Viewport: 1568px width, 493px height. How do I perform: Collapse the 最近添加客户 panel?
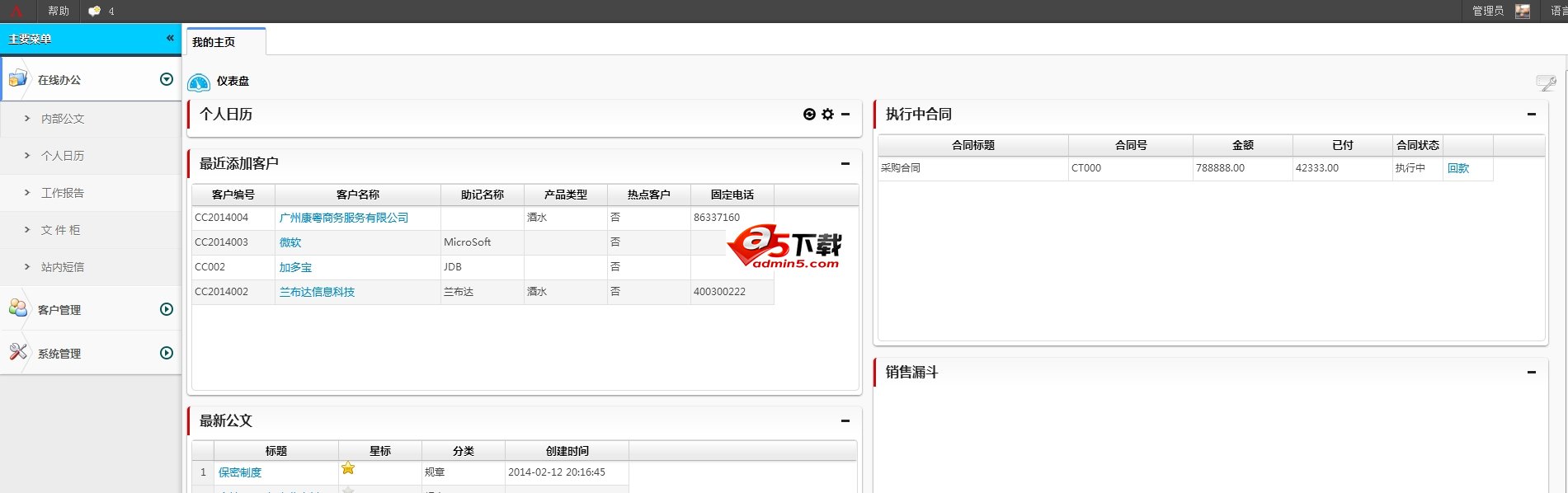point(845,164)
